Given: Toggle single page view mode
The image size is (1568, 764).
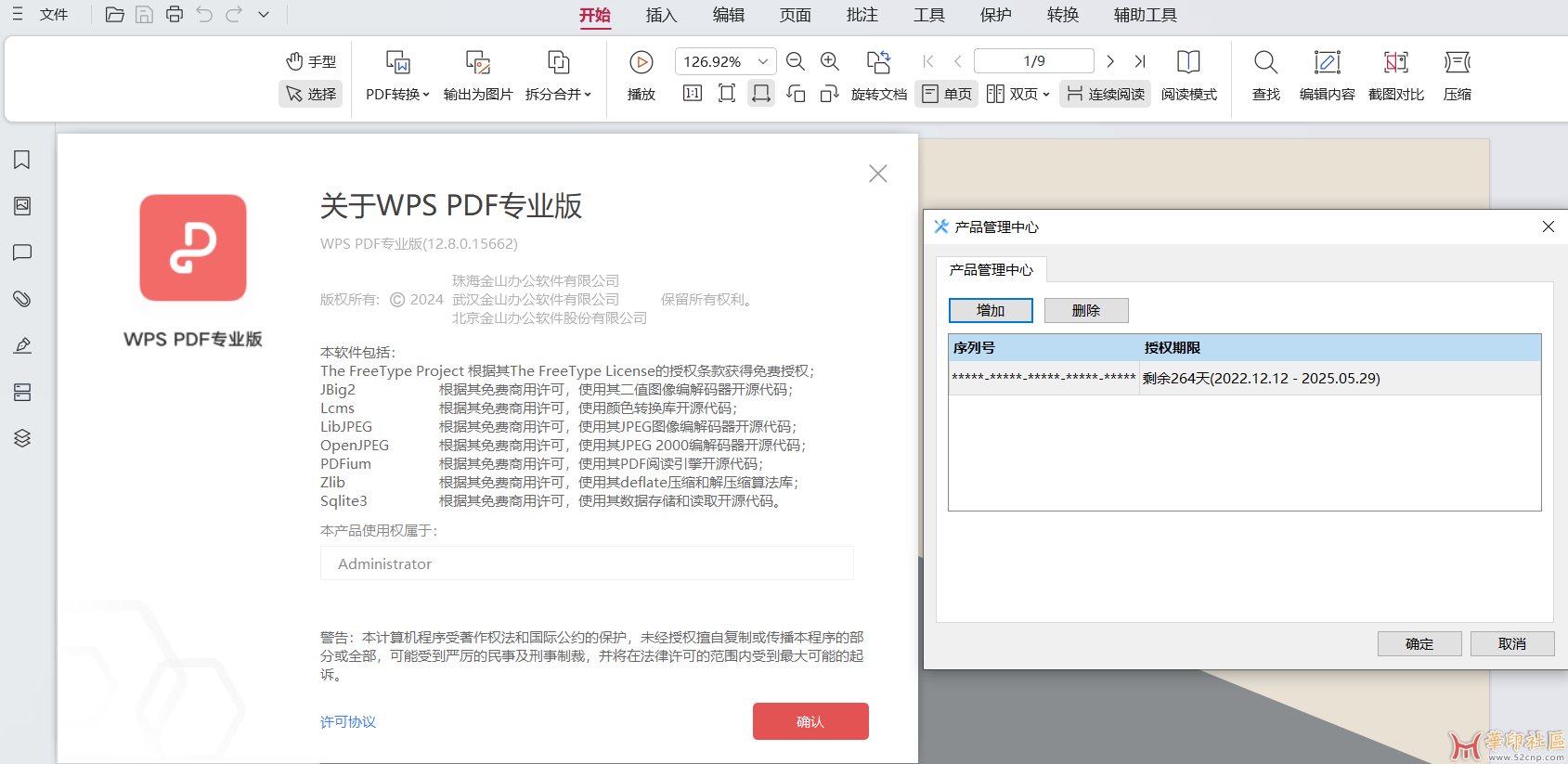Looking at the screenshot, I should tap(947, 94).
